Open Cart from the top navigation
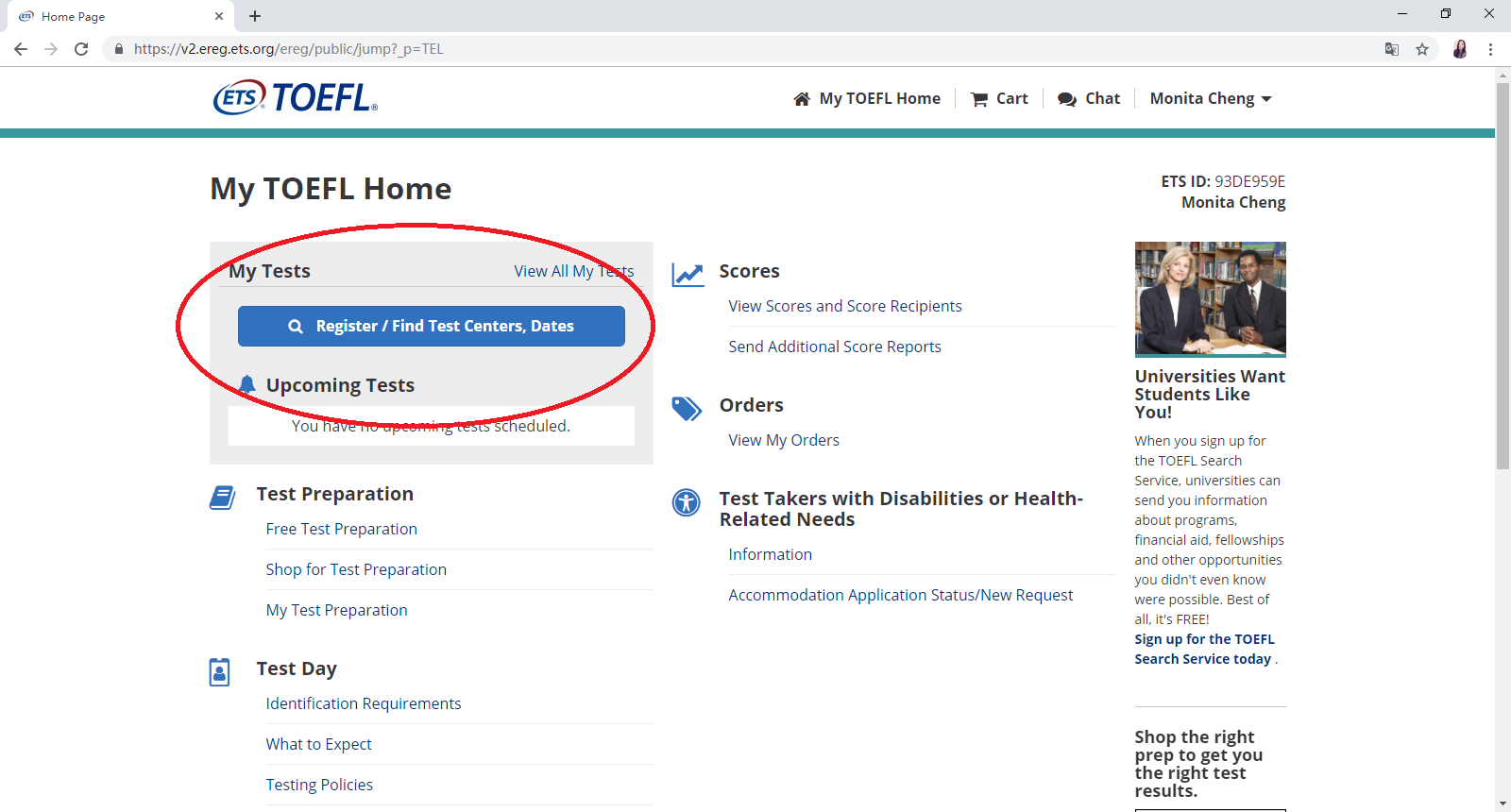This screenshot has width=1511, height=812. click(x=999, y=98)
